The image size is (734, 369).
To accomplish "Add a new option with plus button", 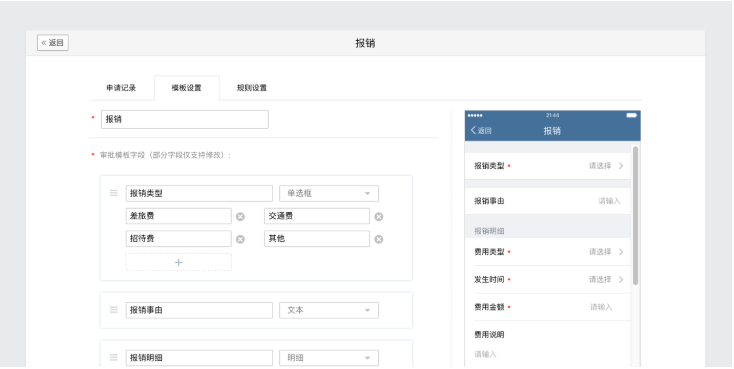I will coord(178,262).
